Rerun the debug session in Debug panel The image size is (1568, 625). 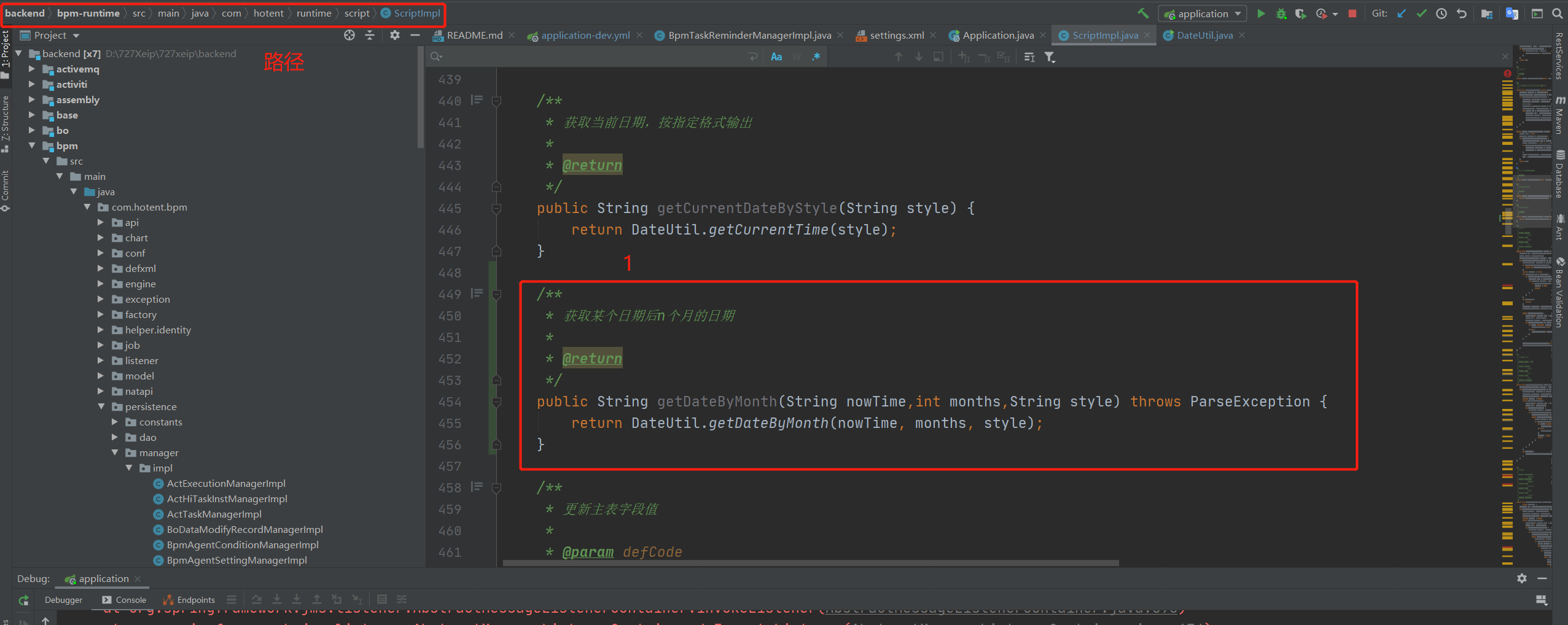tap(23, 600)
